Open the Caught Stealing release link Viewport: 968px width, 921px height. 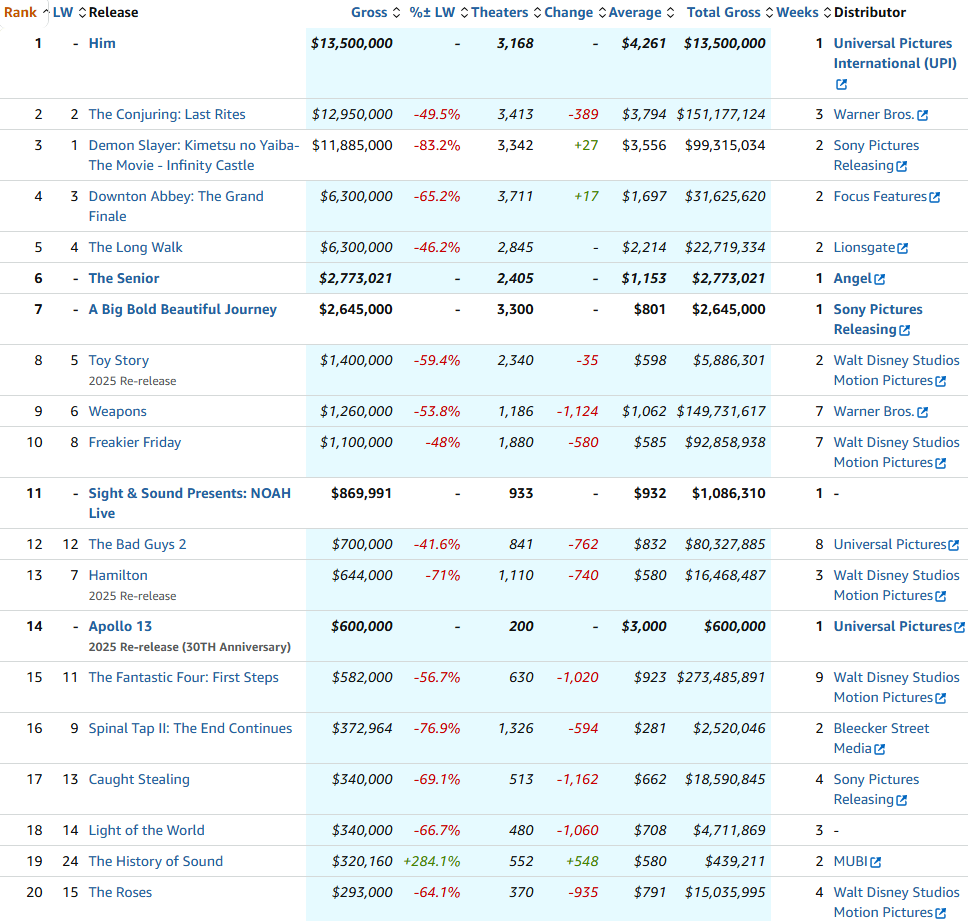click(139, 780)
